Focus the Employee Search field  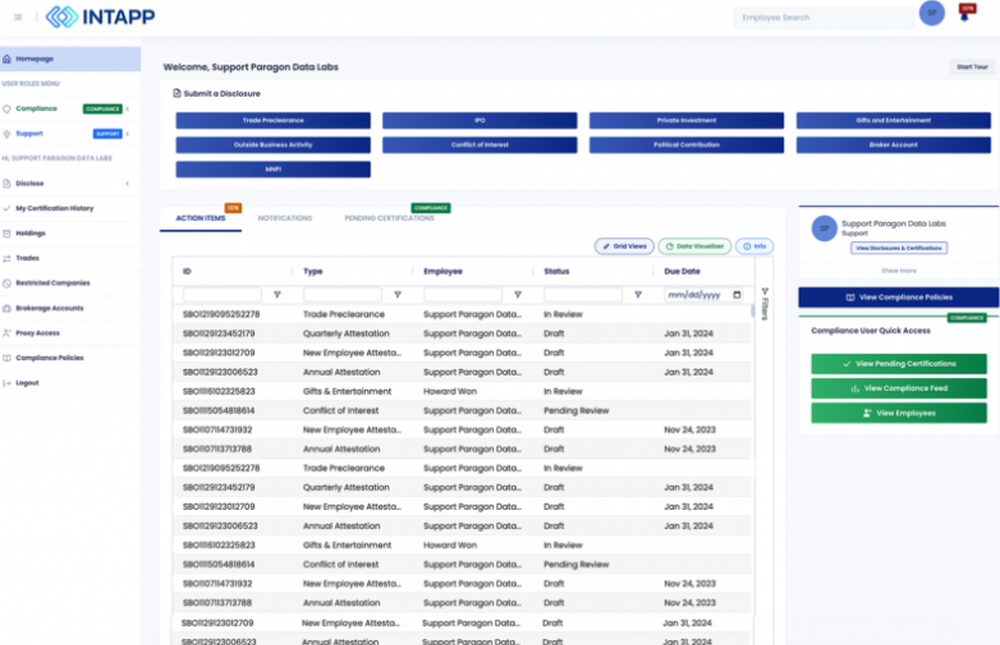click(824, 18)
